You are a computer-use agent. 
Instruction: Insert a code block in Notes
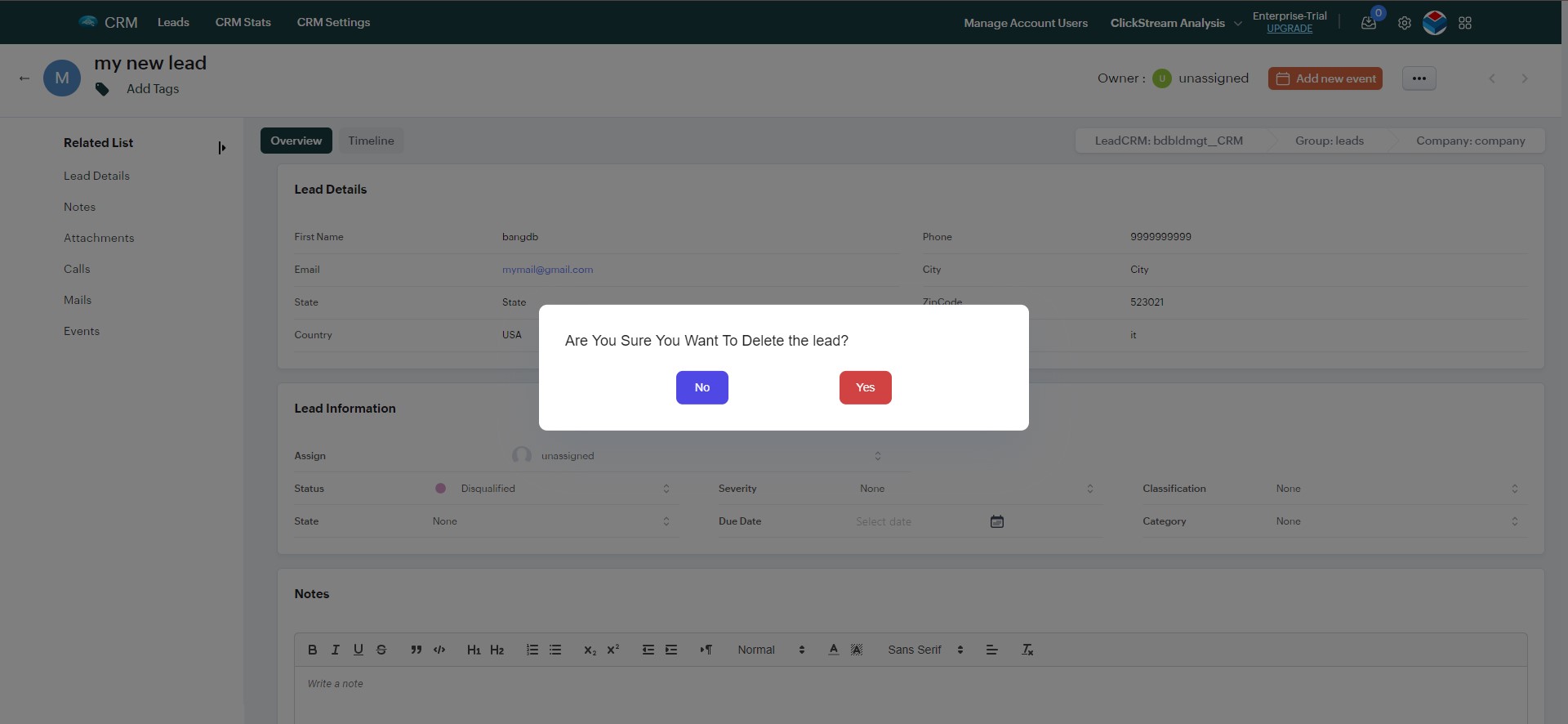[439, 650]
